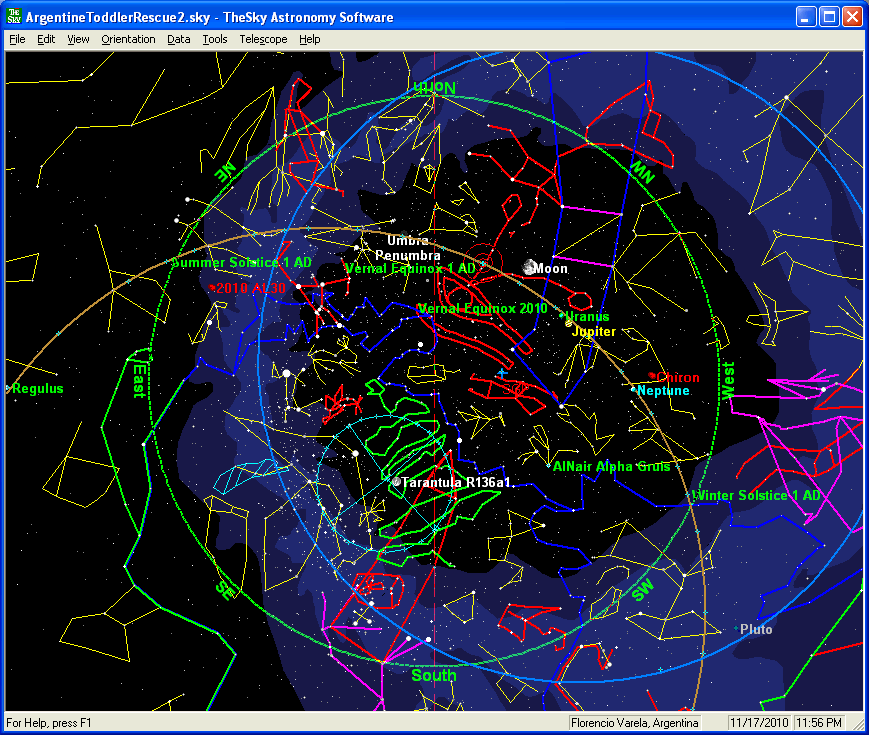The image size is (869, 735).
Task: Click the Florencio Varela location in status bar
Action: [634, 722]
